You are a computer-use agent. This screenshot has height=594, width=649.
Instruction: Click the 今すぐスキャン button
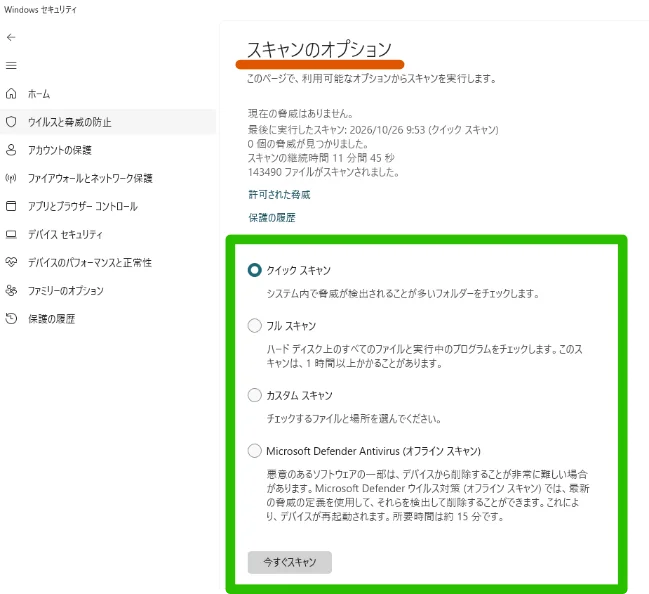click(x=290, y=562)
